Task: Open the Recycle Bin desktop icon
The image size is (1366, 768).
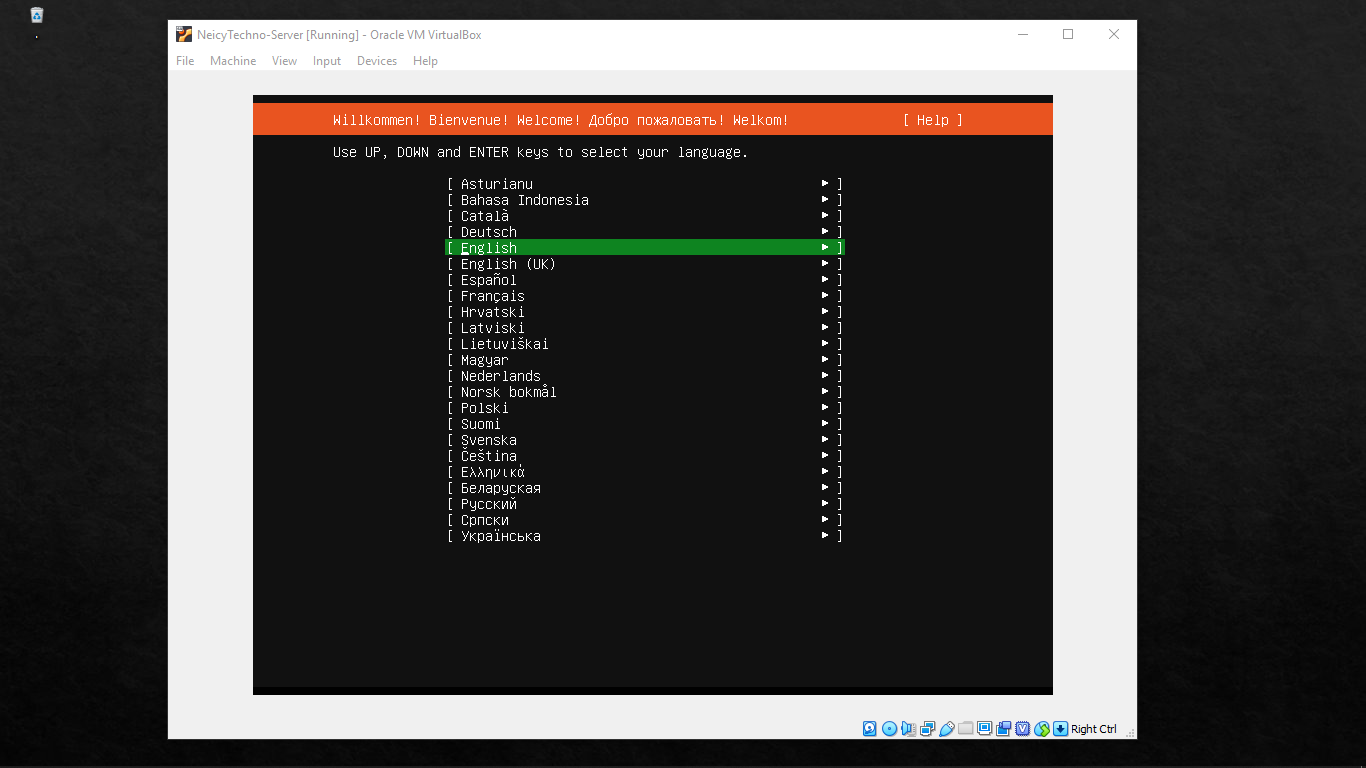Action: point(37,15)
